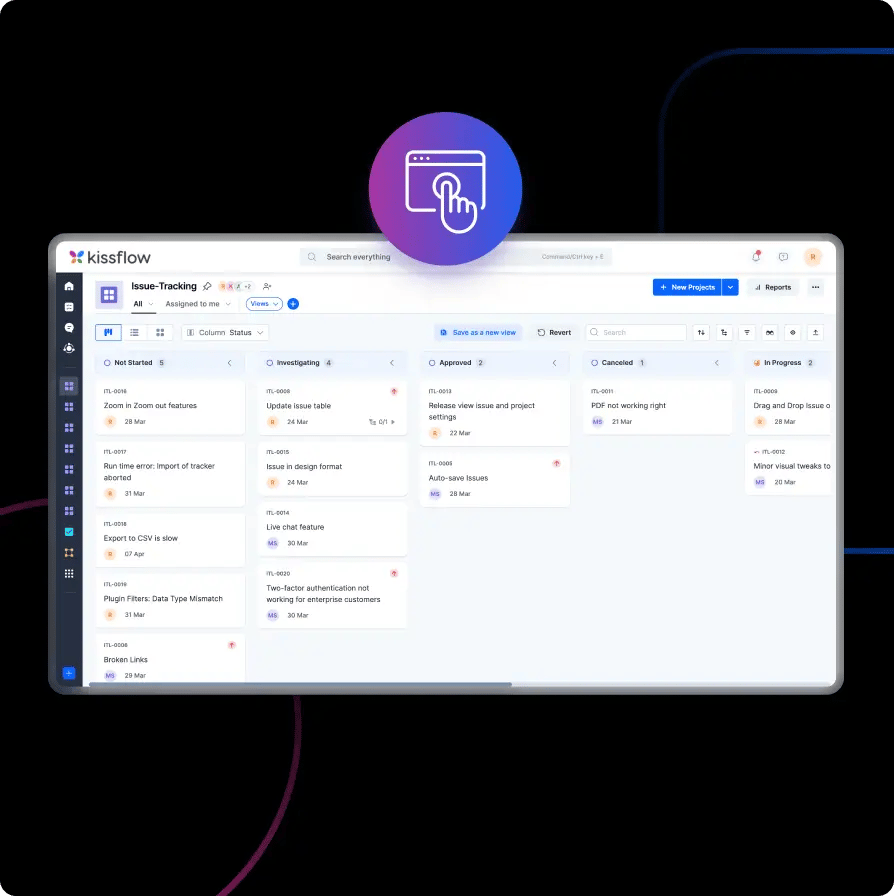
Task: Click the add member icon beside the avatars
Action: click(267, 286)
